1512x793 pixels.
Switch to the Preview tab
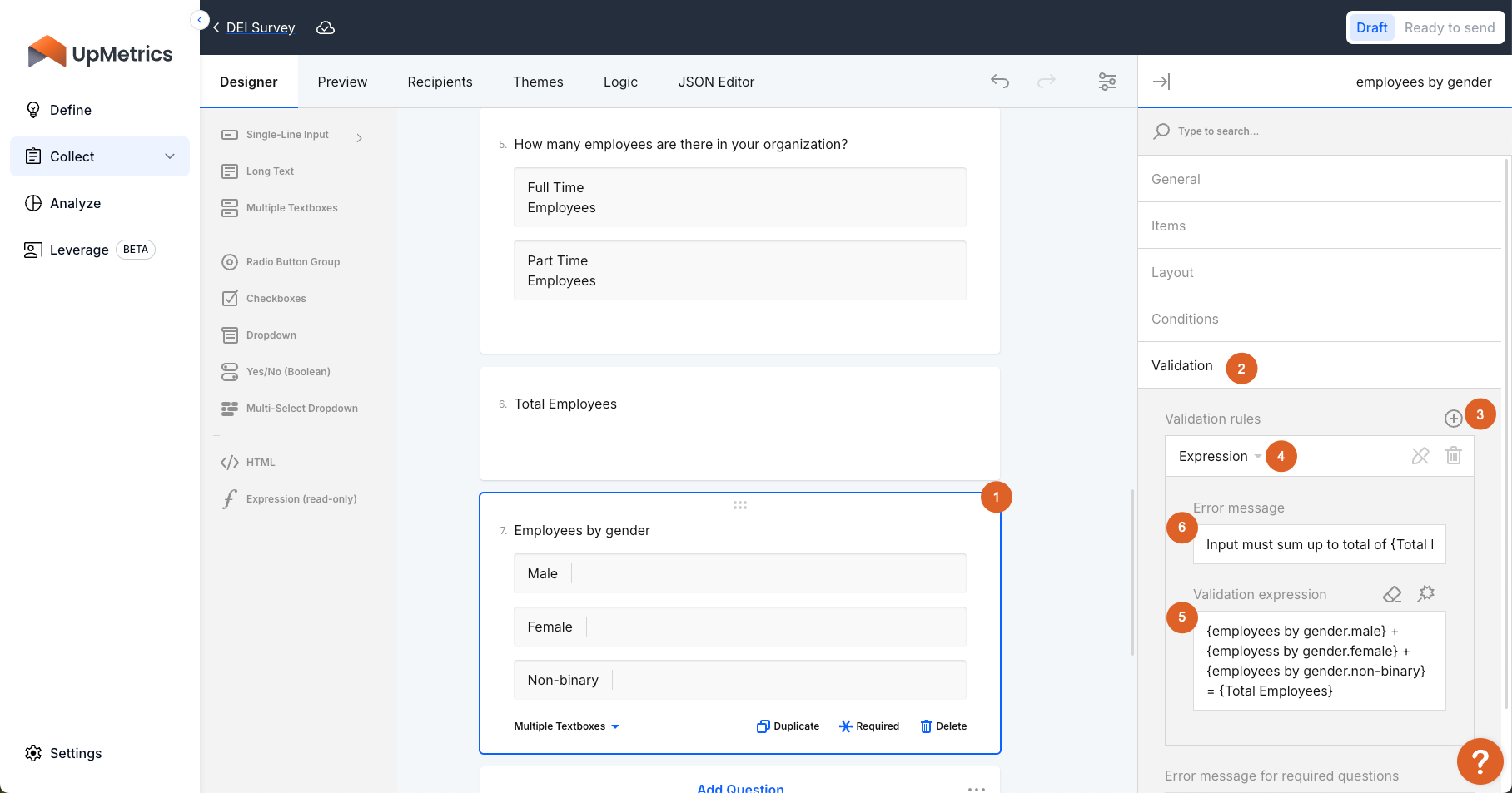[342, 82]
